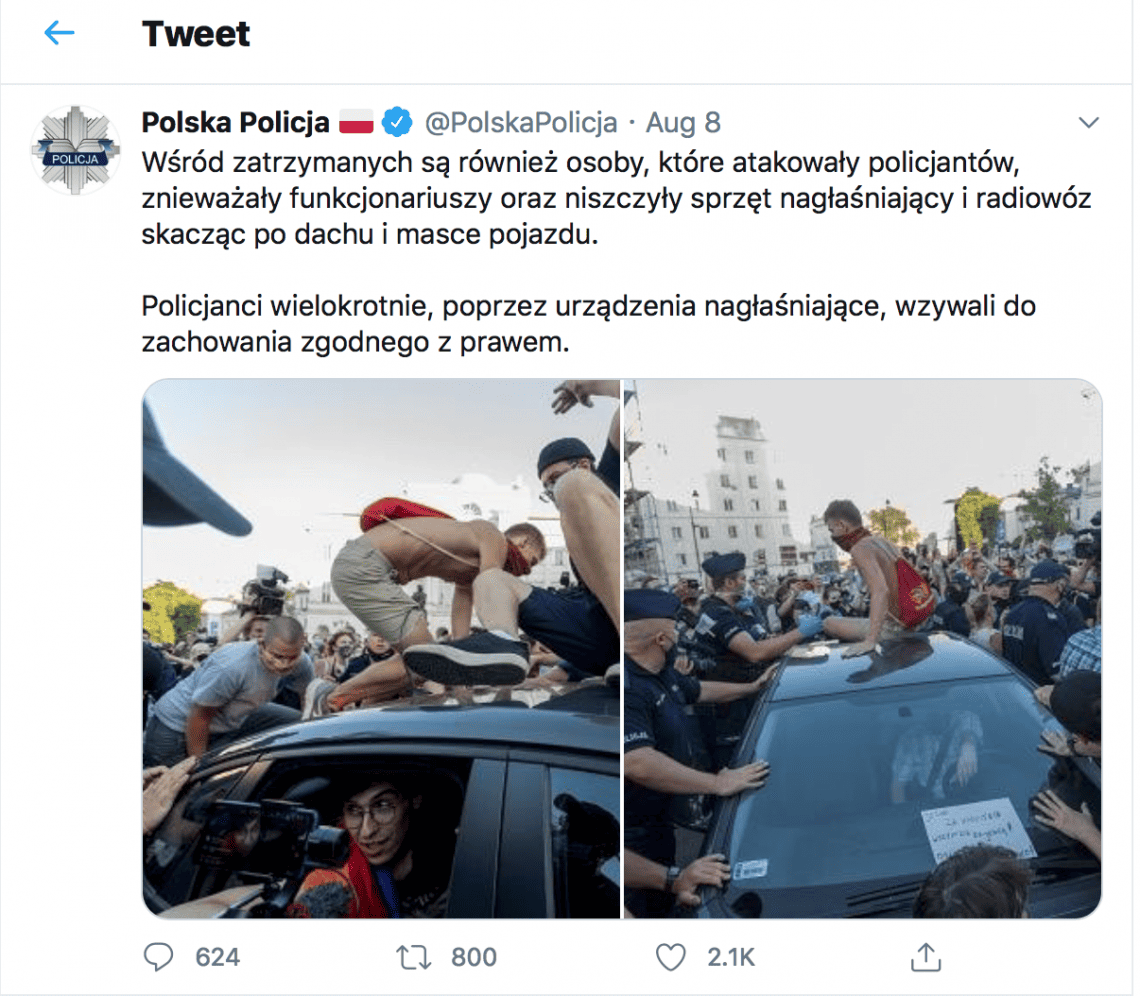The height and width of the screenshot is (996, 1140).
Task: Like the tweet with heart icon
Action: (670, 957)
